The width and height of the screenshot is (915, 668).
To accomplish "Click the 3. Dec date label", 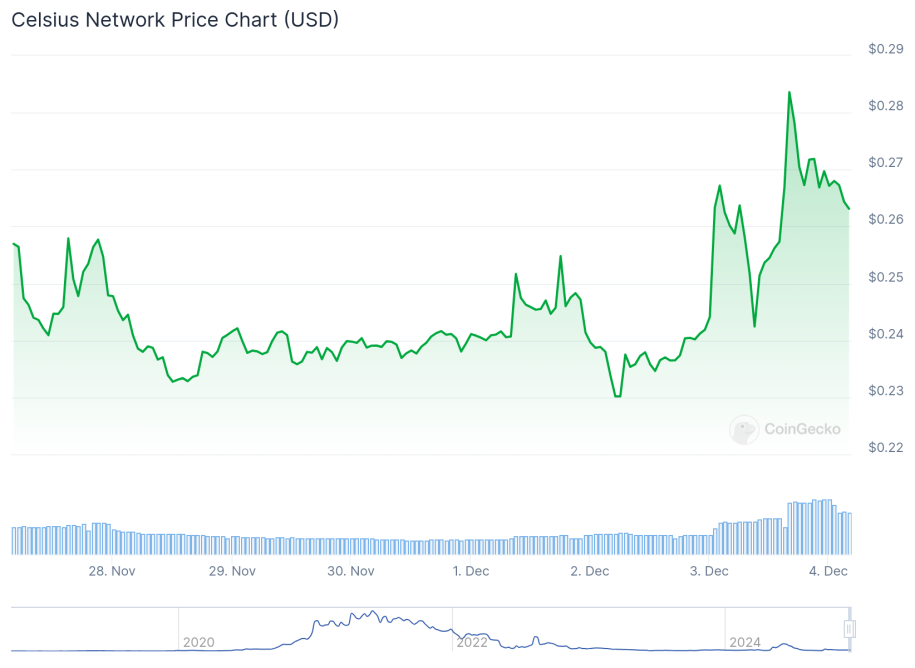I will click(709, 571).
